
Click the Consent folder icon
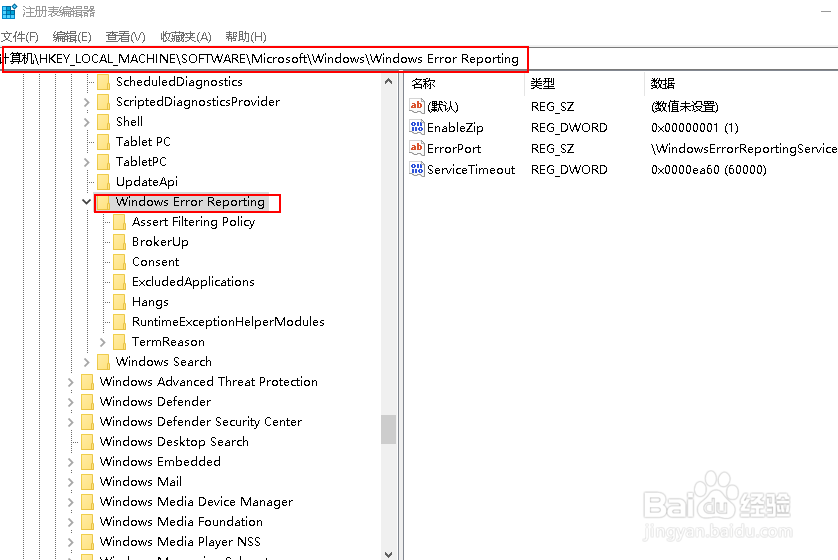(120, 262)
